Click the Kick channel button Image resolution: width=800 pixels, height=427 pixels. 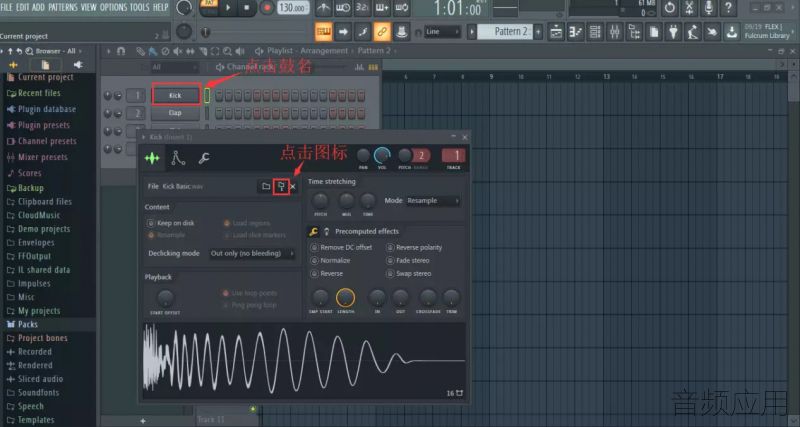pyautogui.click(x=175, y=95)
